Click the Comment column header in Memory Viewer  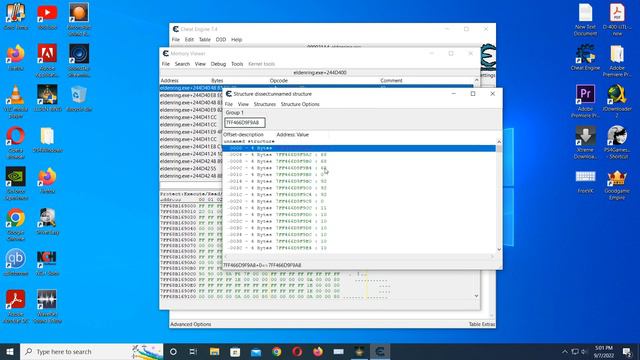391,80
